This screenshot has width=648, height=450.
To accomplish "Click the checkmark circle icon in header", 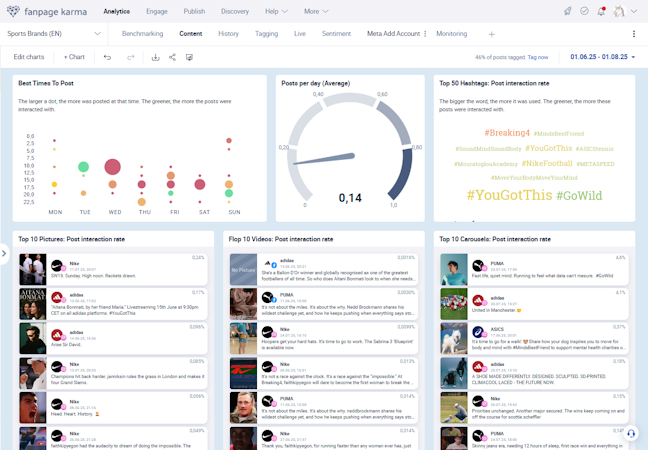I will click(x=584, y=11).
